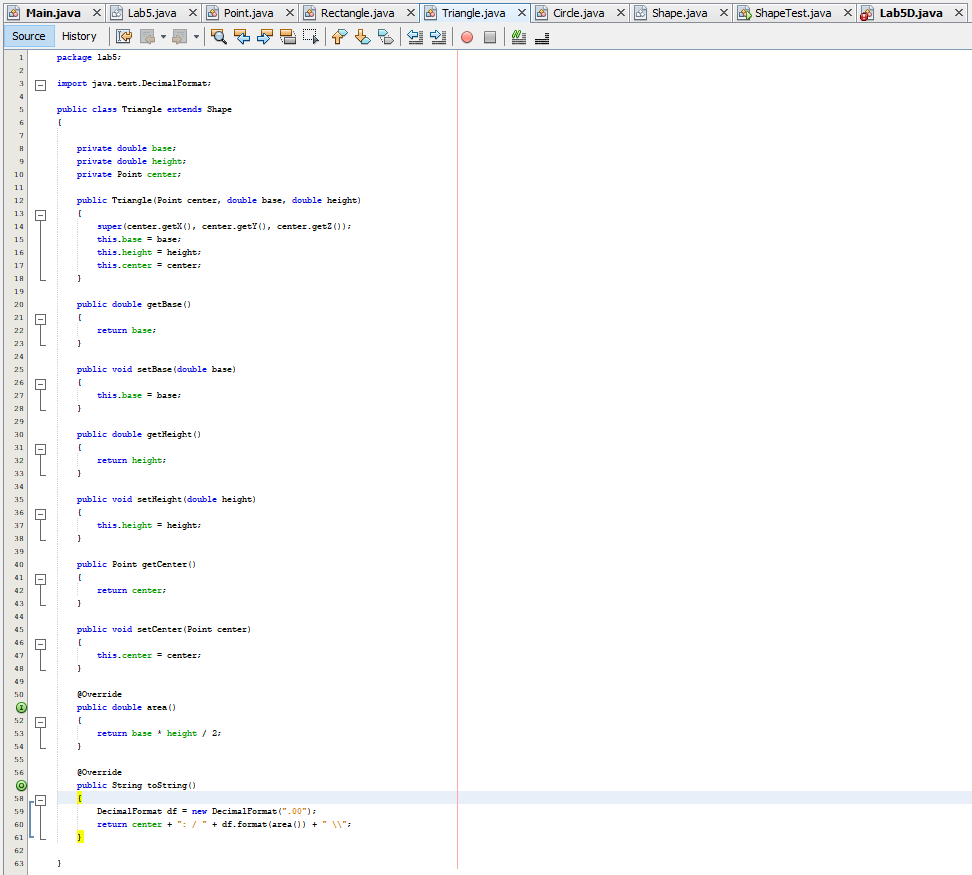Switch to the ShapeTest.java tab
This screenshot has height=875, width=972.
[x=790, y=14]
